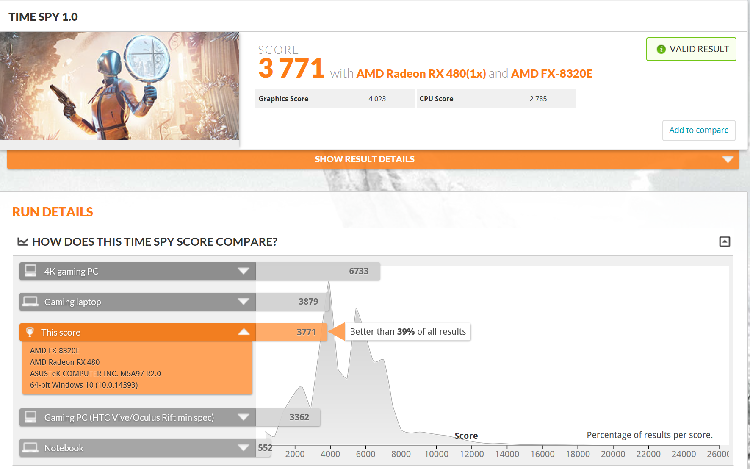
Task: Click the score distribution peak in the chart
Action: coord(329,284)
